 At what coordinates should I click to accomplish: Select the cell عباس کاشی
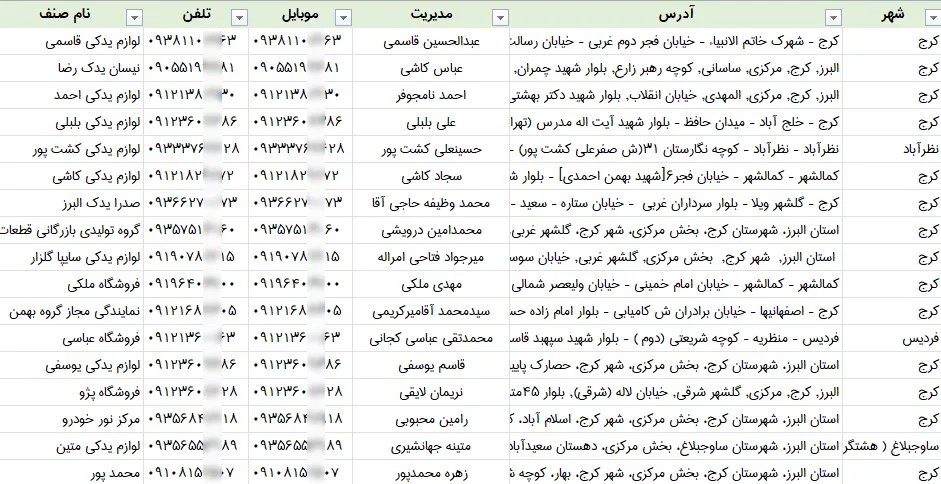tap(431, 68)
